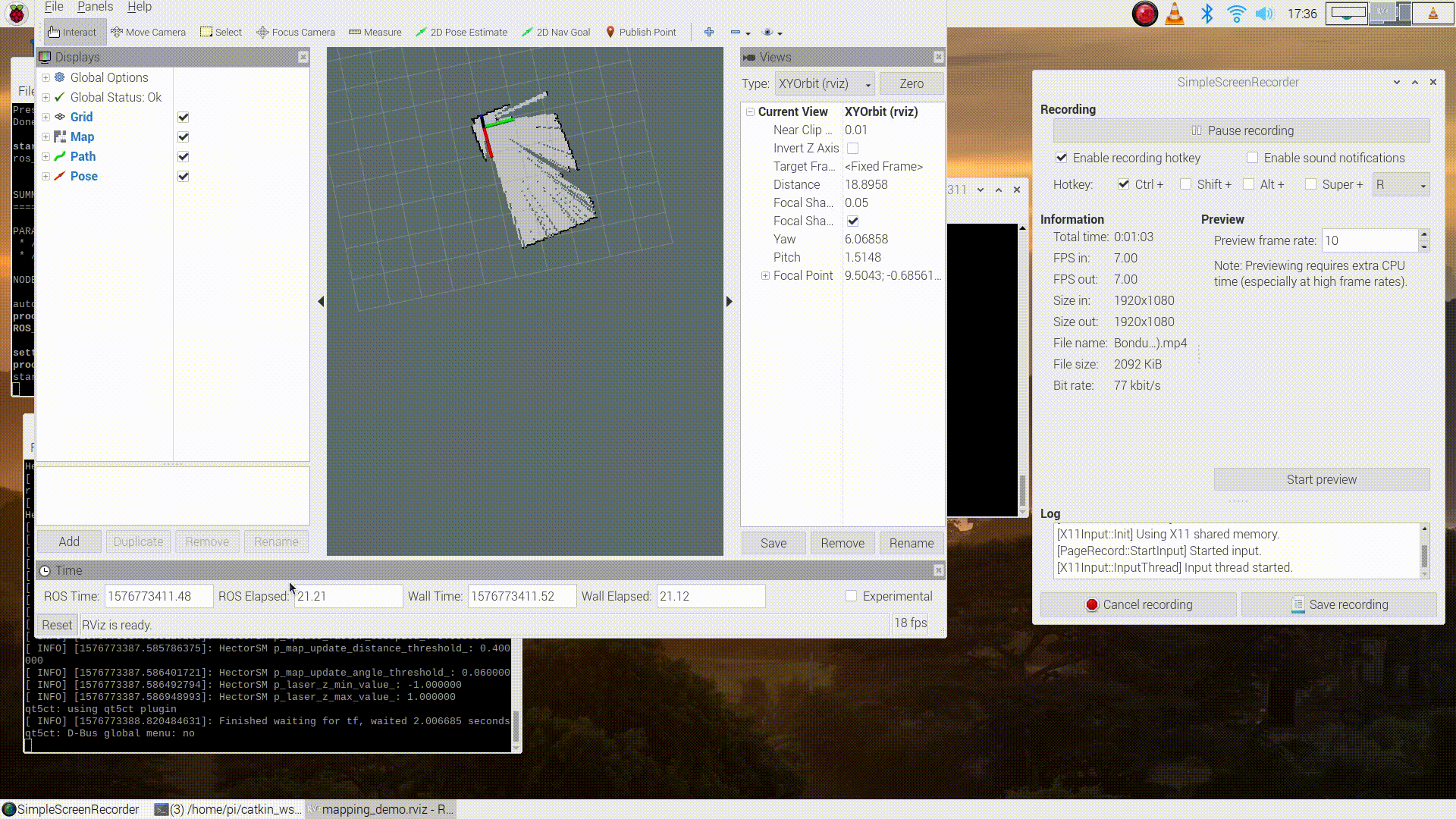The image size is (1456, 819).
Task: Click the Preview frame rate field
Action: 1369,240
